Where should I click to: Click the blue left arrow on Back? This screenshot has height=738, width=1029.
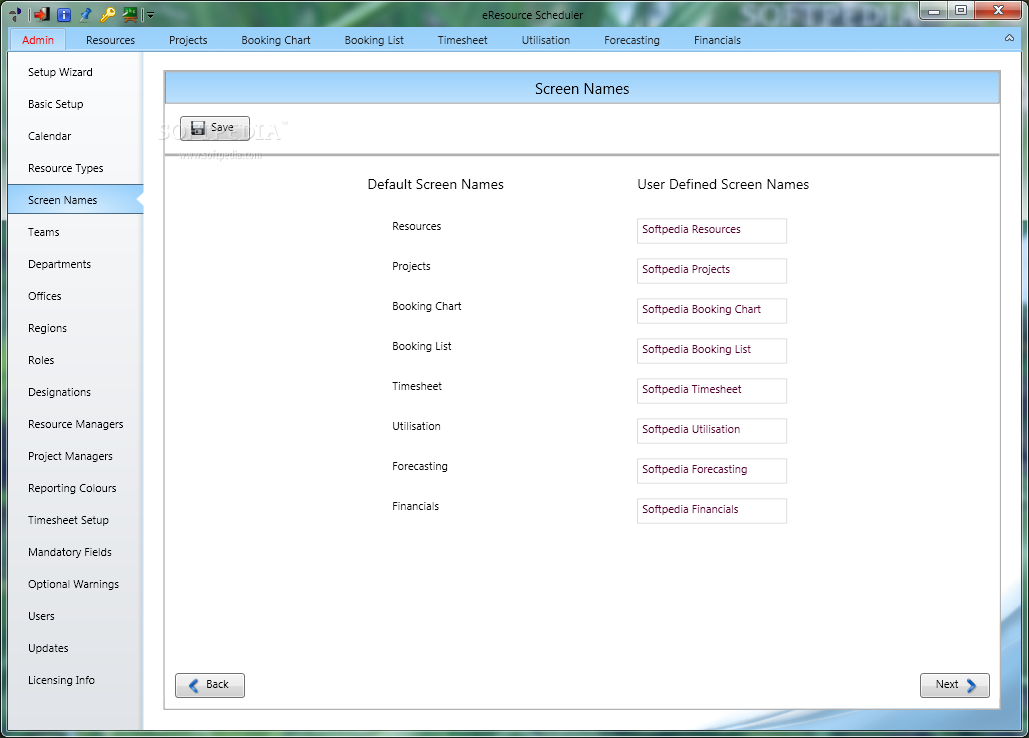(194, 686)
